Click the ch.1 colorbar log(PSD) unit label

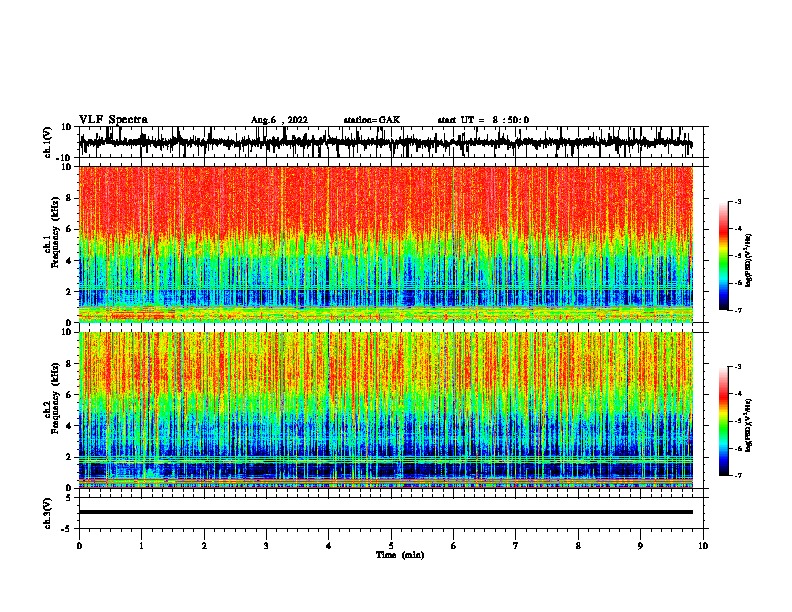tap(749, 261)
